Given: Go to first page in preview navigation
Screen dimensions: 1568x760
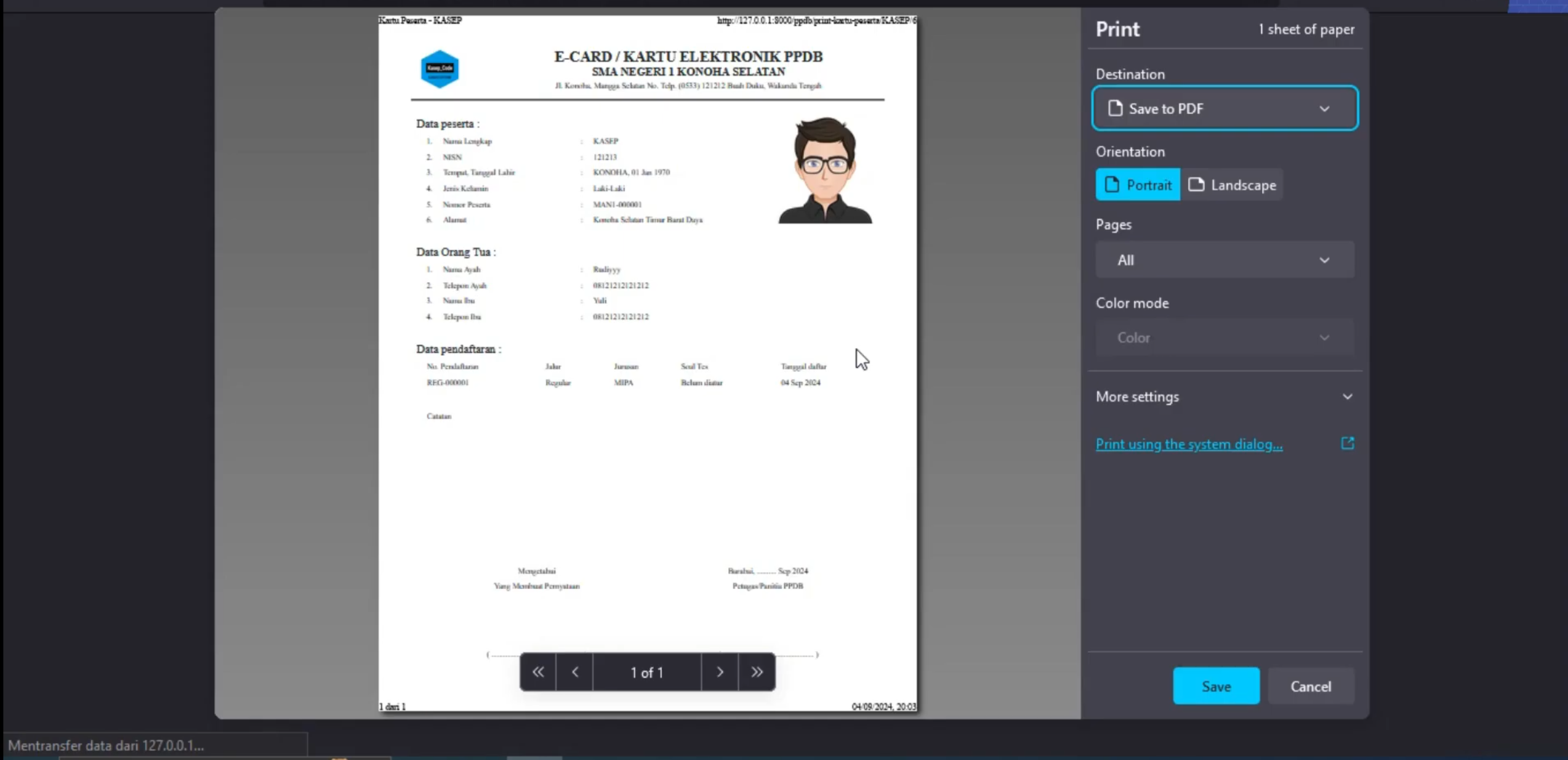Looking at the screenshot, I should [x=538, y=672].
